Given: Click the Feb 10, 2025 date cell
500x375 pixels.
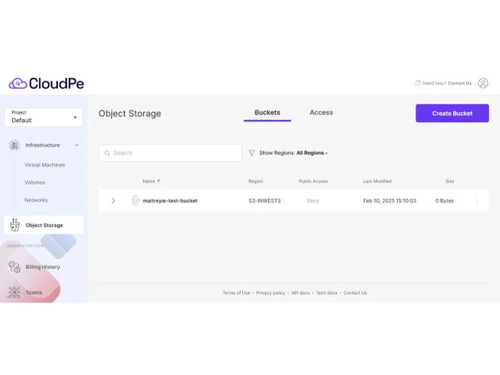Looking at the screenshot, I should [x=390, y=201].
